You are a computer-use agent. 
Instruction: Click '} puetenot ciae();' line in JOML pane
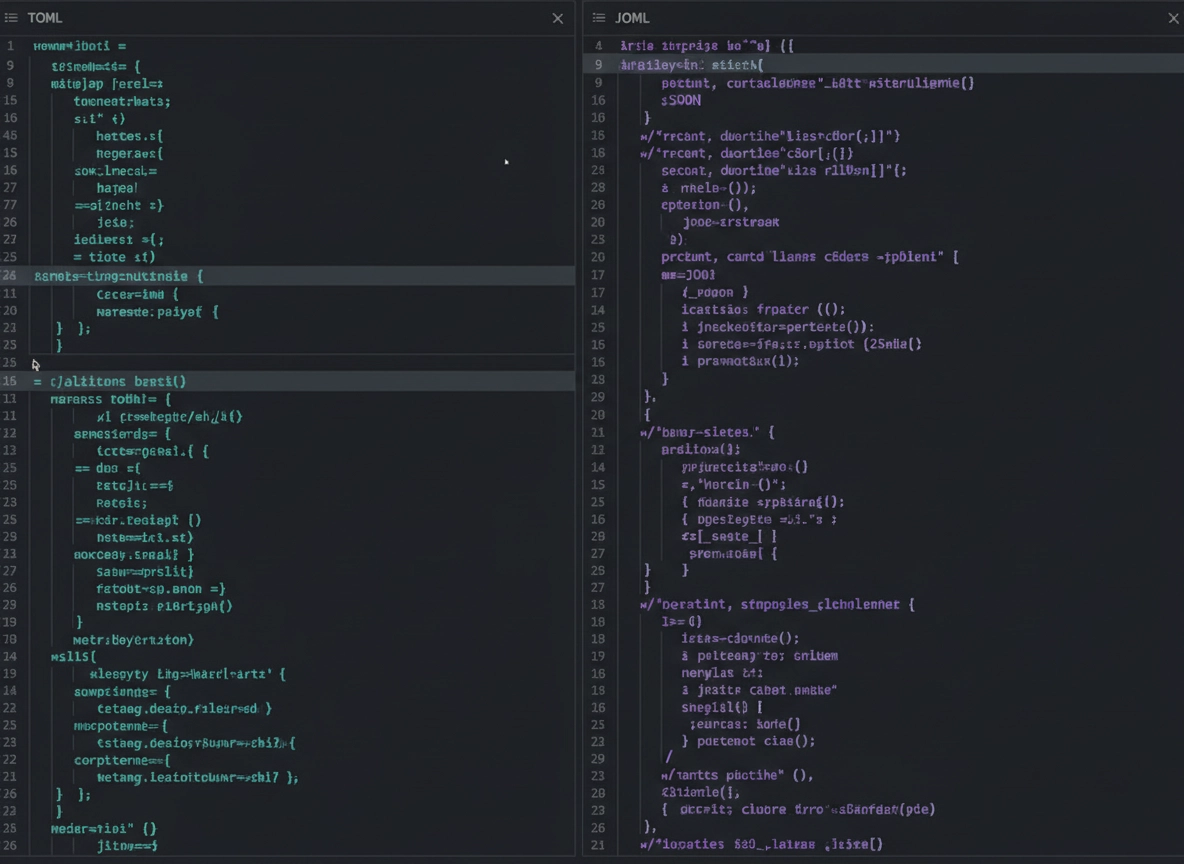[748, 741]
